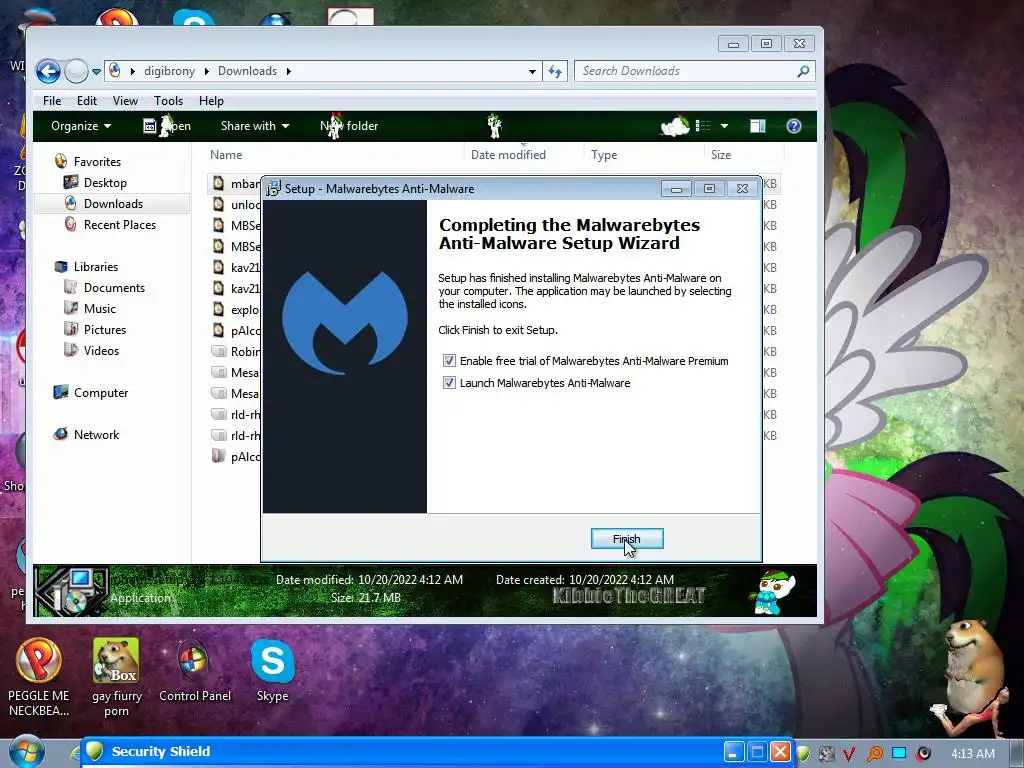Image resolution: width=1024 pixels, height=768 pixels.
Task: Sort files by the Size column
Action: [x=721, y=155]
